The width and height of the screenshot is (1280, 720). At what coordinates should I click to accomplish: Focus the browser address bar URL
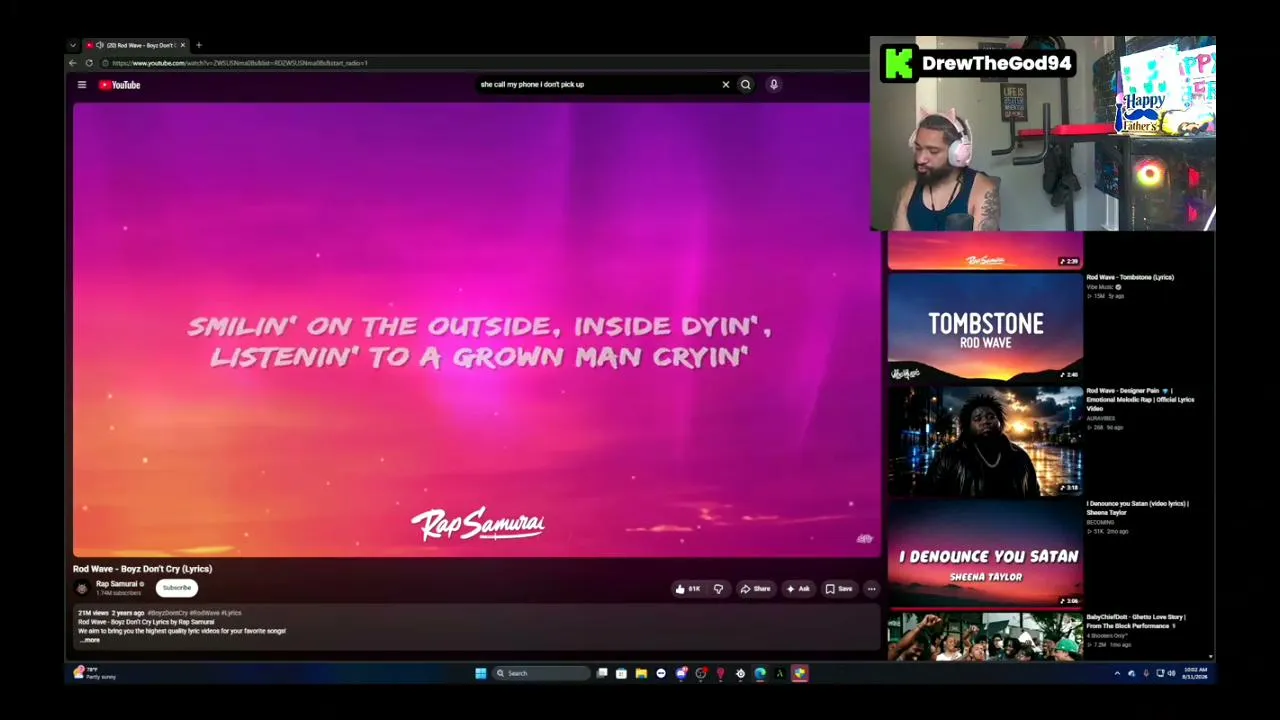pos(240,63)
